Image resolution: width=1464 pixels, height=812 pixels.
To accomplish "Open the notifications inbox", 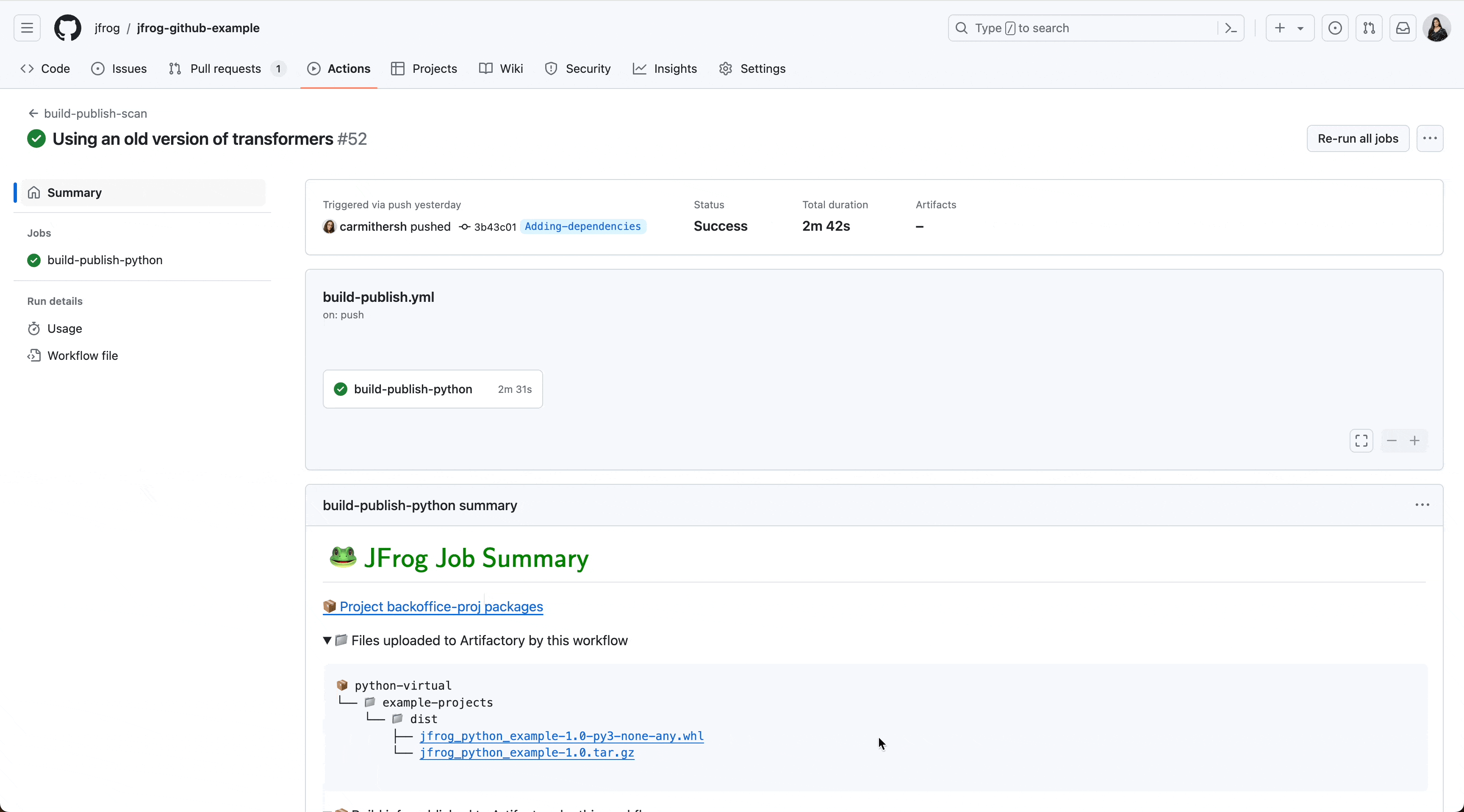I will click(1403, 28).
